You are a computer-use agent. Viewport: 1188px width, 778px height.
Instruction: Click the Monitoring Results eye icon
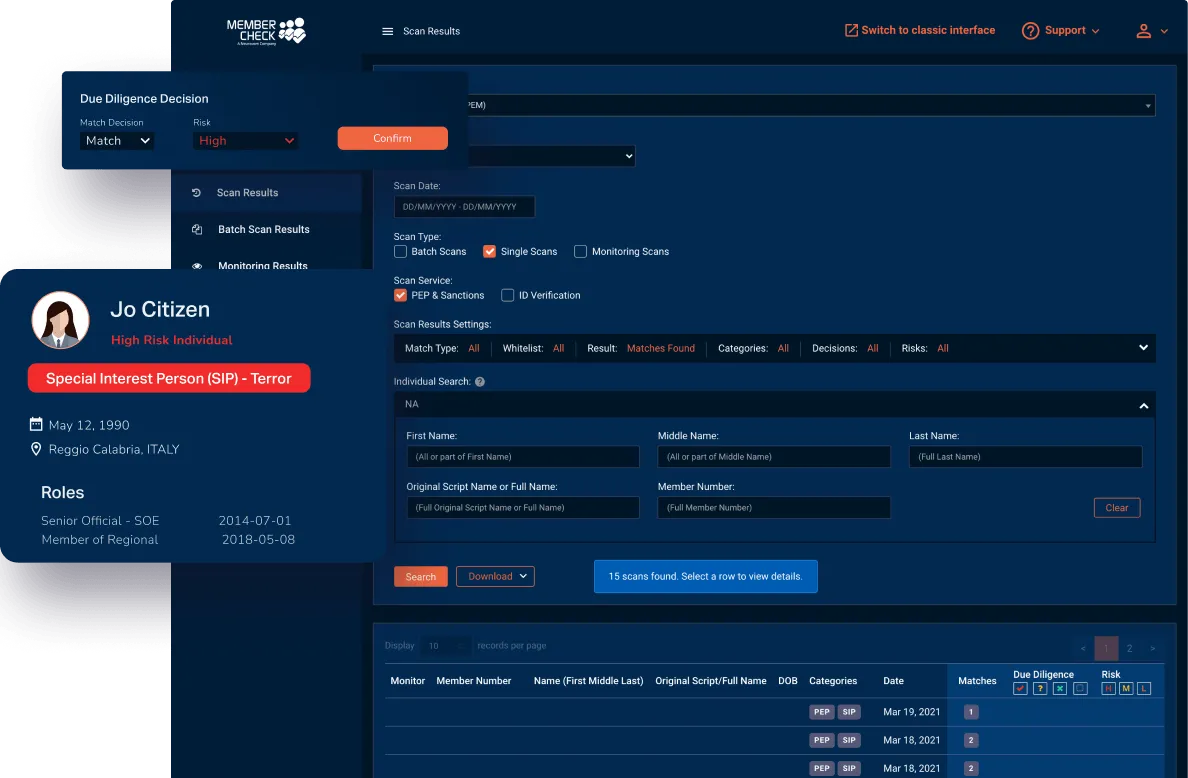[x=199, y=265]
